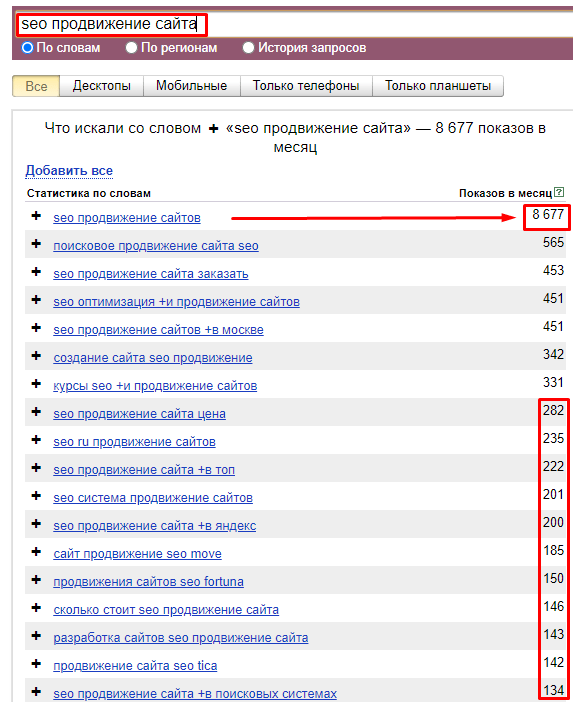Open link 'поисковое продвижение сайта seo'
Image resolution: width=573 pixels, height=702 pixels.
(x=156, y=246)
